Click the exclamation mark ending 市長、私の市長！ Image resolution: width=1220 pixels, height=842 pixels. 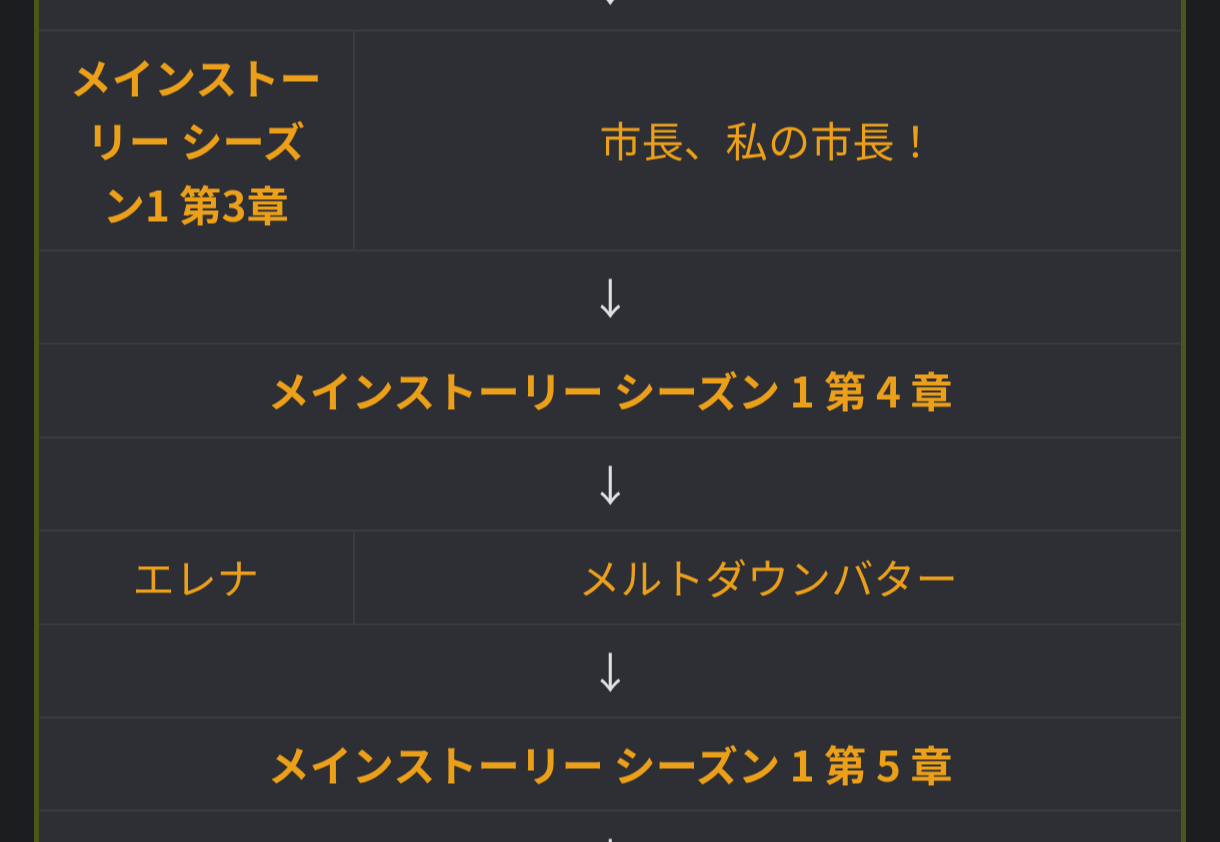[x=914, y=143]
